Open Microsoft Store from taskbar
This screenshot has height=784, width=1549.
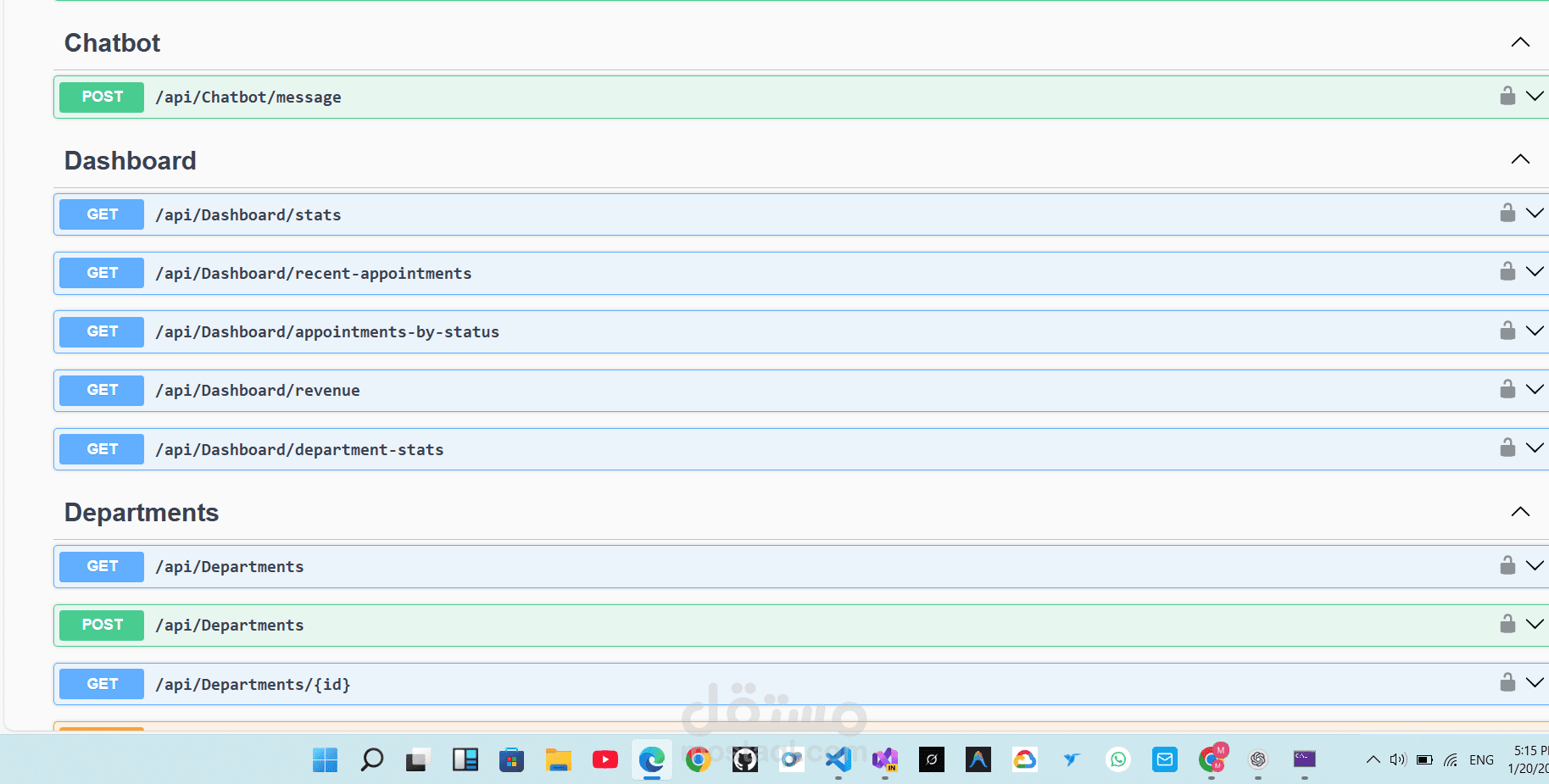(511, 759)
